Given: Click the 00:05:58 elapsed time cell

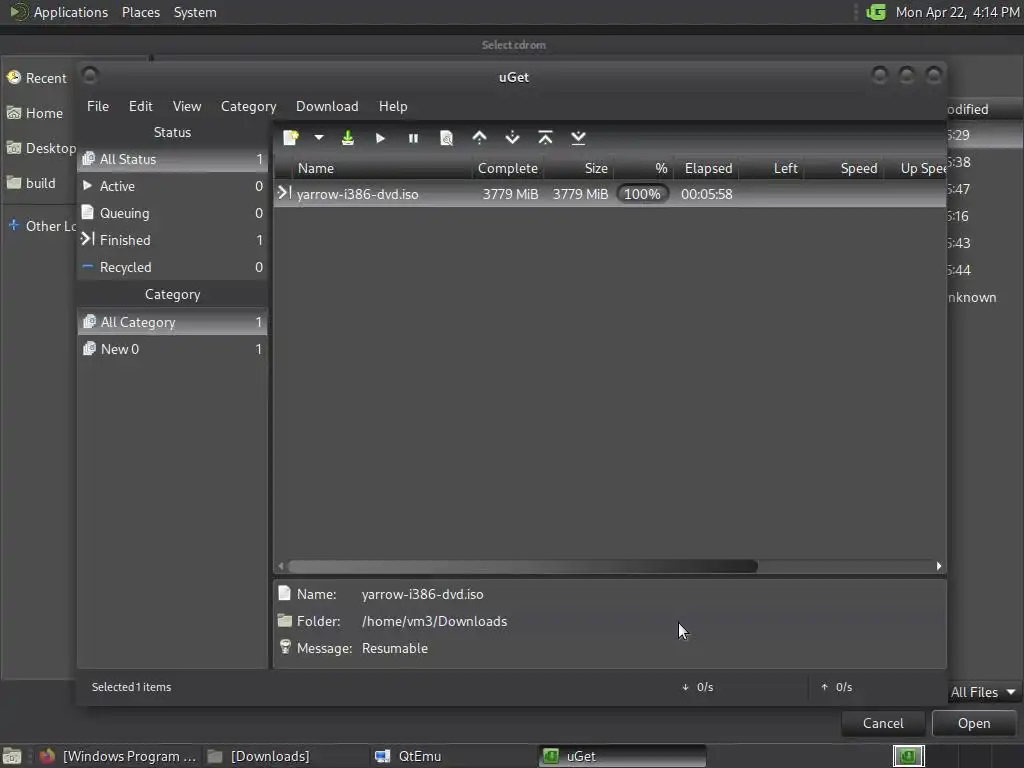Looking at the screenshot, I should [707, 194].
